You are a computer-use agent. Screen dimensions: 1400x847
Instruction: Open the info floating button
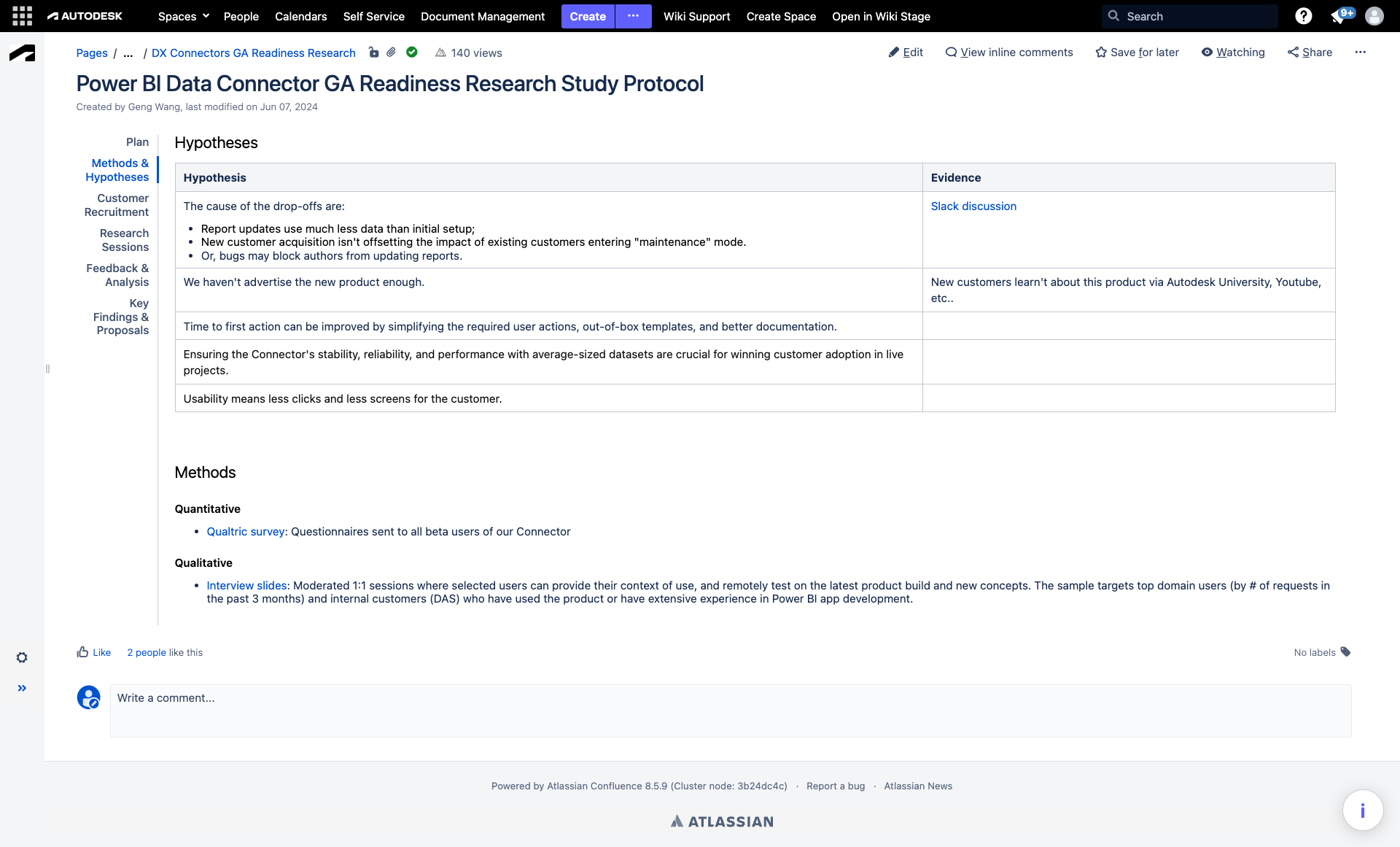click(1363, 810)
